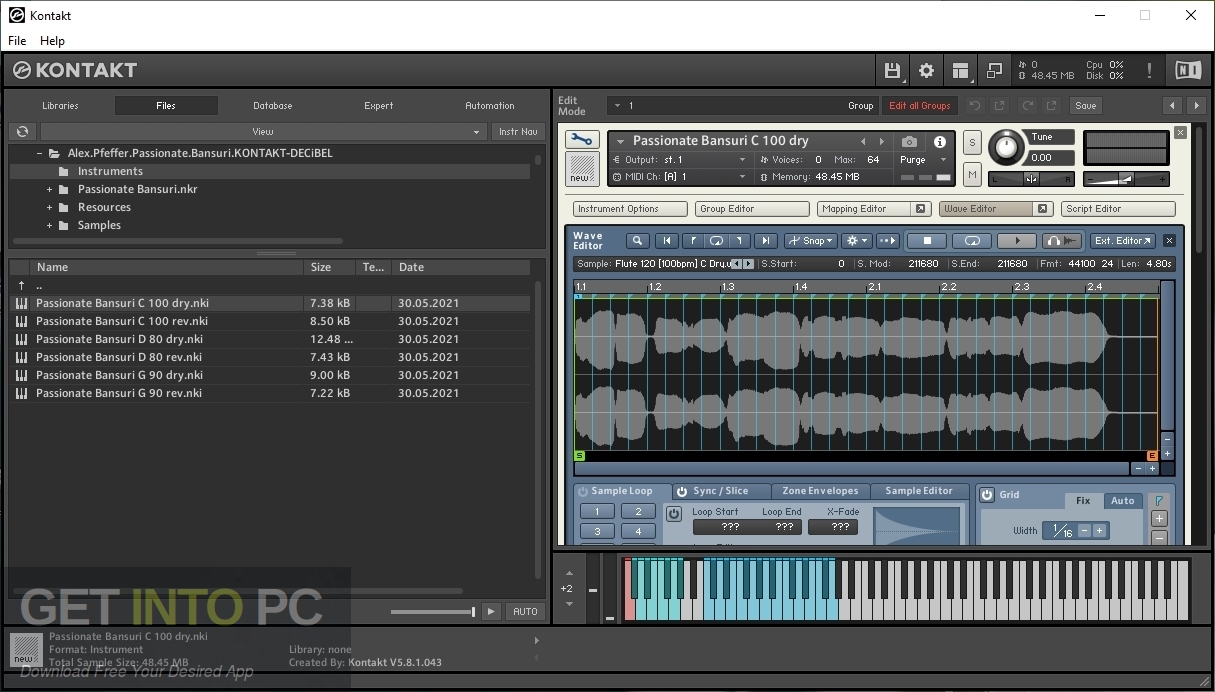Click the panic exclamation mark button
This screenshot has width=1215, height=692.
1149,70
